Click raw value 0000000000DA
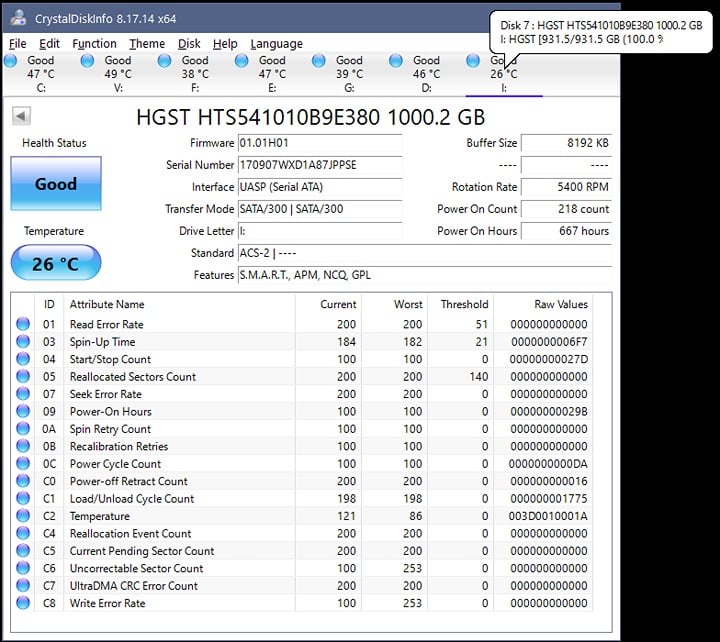 coord(548,464)
